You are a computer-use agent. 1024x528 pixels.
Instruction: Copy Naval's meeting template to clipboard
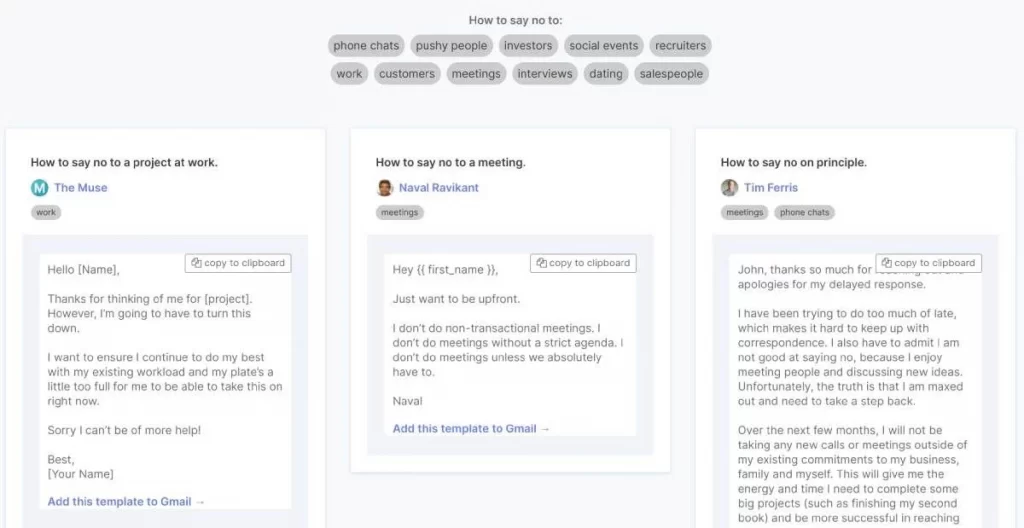(583, 263)
